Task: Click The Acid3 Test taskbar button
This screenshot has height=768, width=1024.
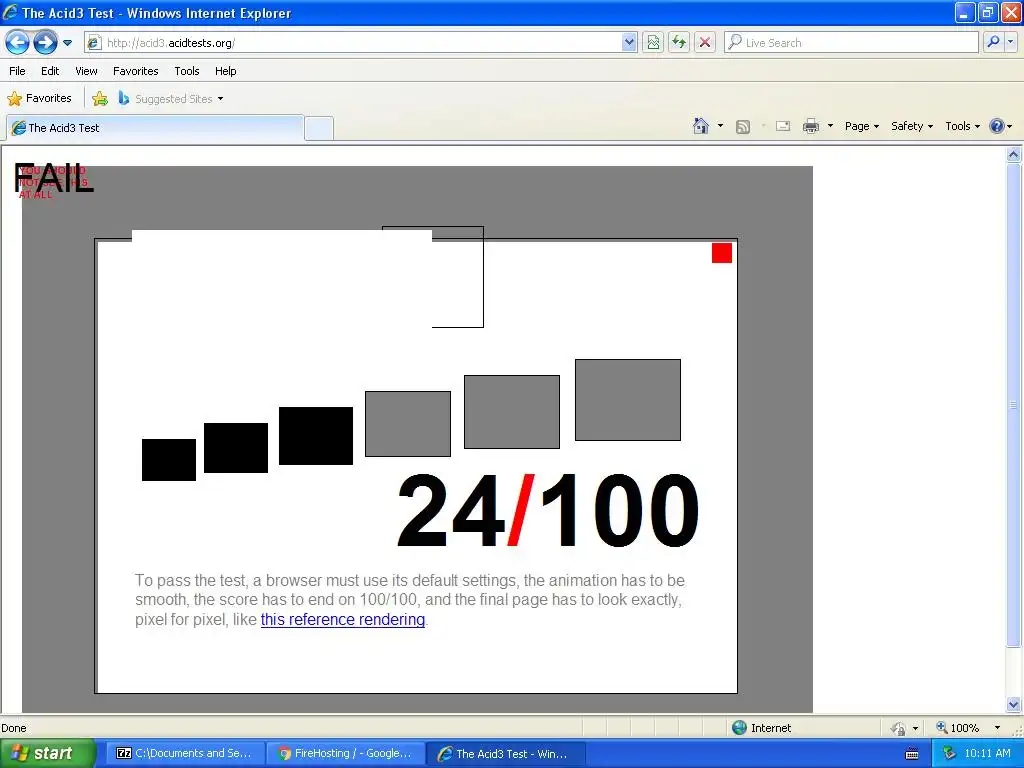Action: pyautogui.click(x=505, y=754)
